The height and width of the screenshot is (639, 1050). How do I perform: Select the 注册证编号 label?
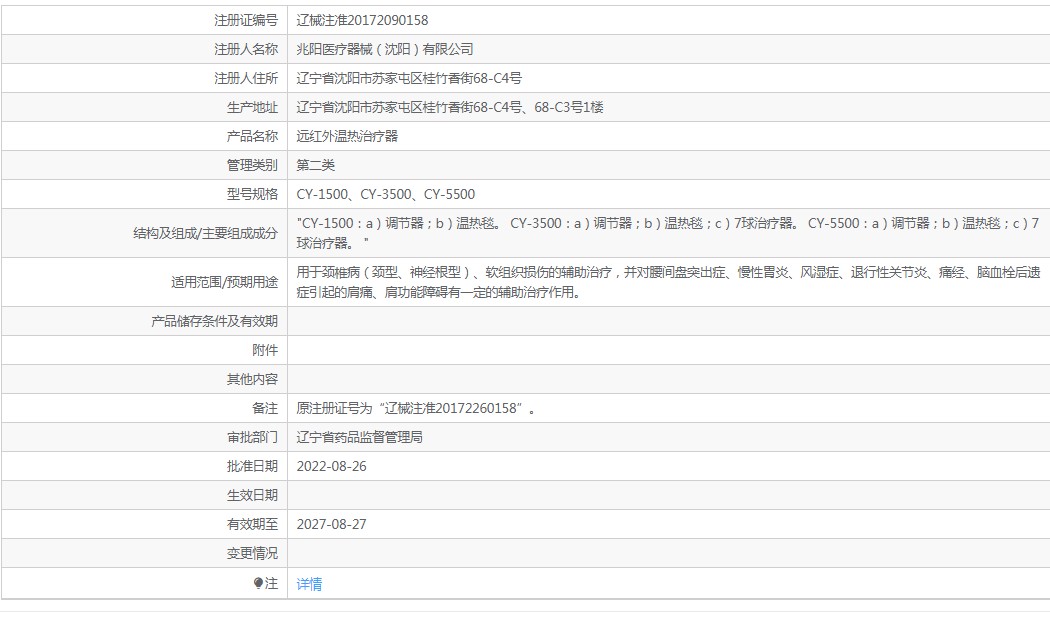tap(246, 21)
